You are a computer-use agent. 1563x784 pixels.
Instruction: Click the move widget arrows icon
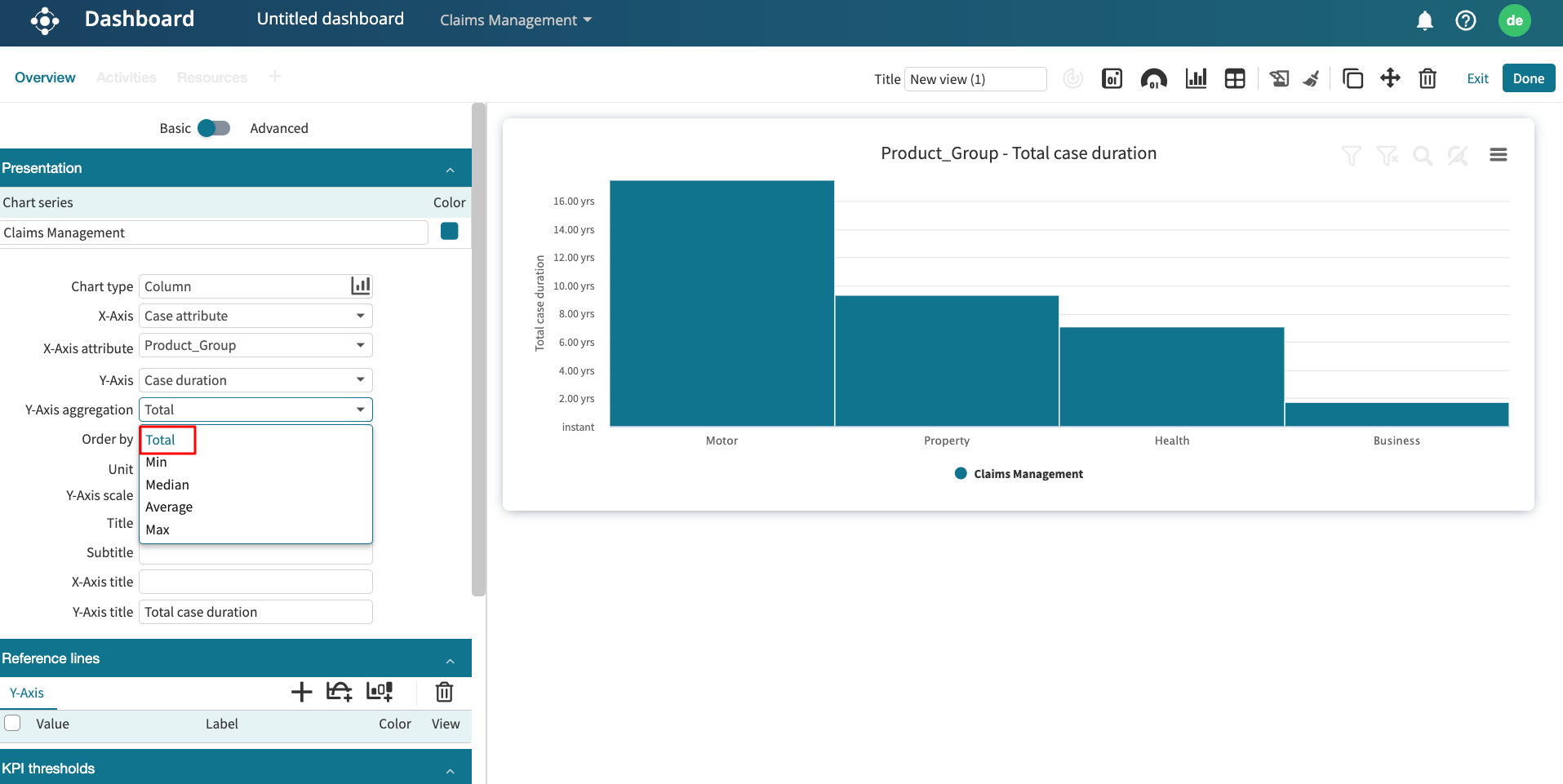1390,78
